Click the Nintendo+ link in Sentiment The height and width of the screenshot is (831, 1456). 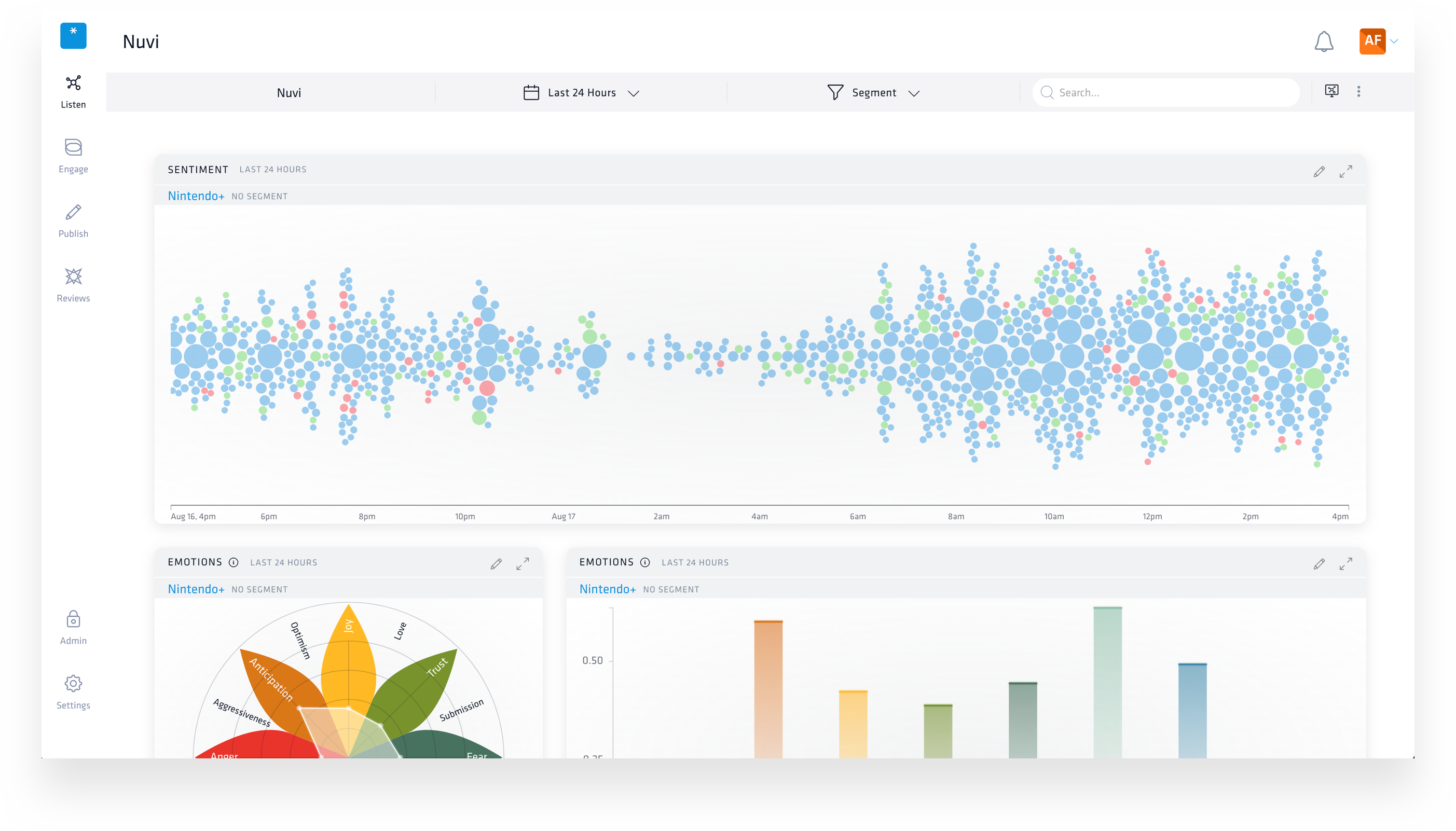pyautogui.click(x=196, y=196)
